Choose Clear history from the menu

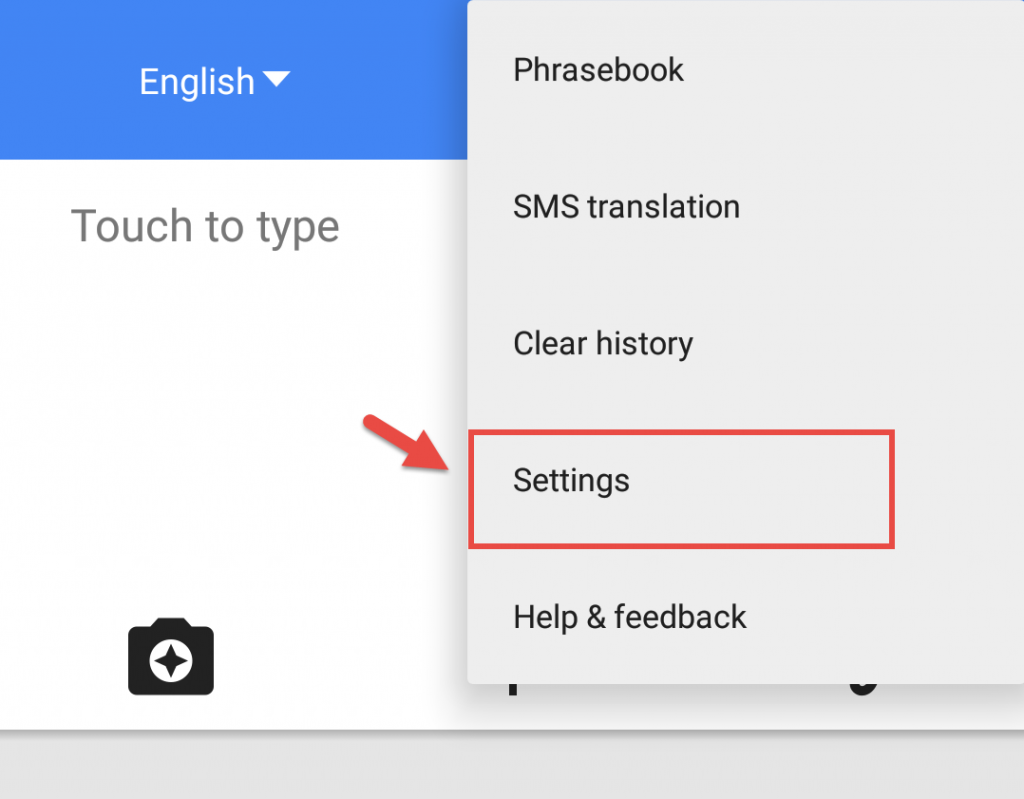[602, 343]
